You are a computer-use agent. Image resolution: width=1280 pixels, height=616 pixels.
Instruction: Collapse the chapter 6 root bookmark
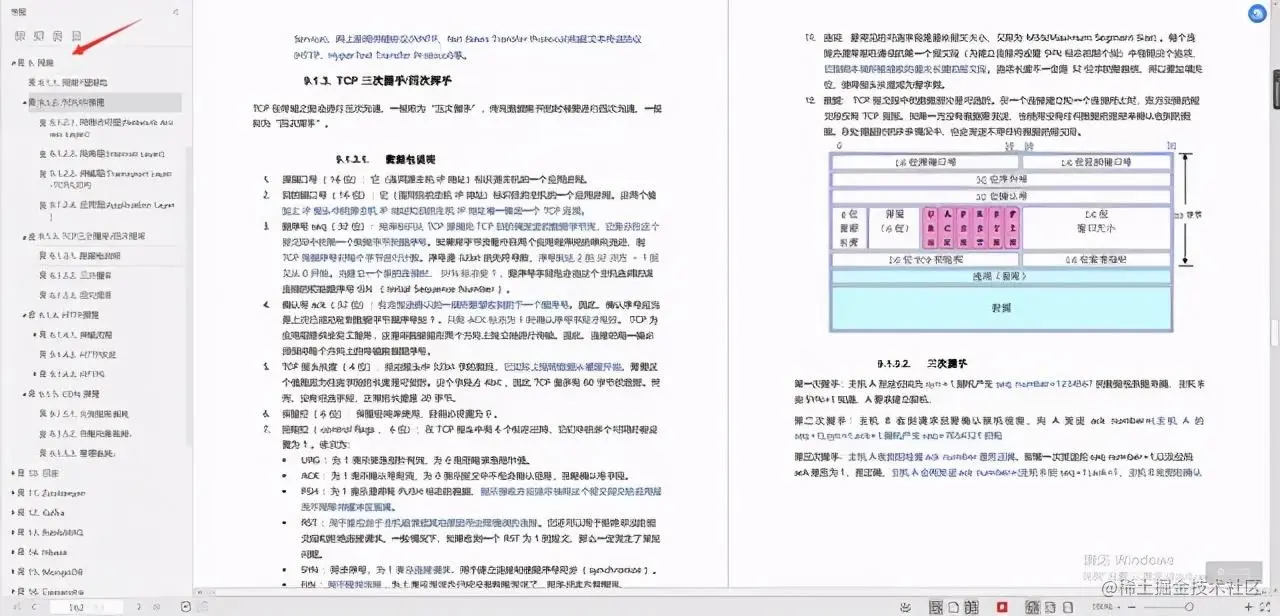14,62
